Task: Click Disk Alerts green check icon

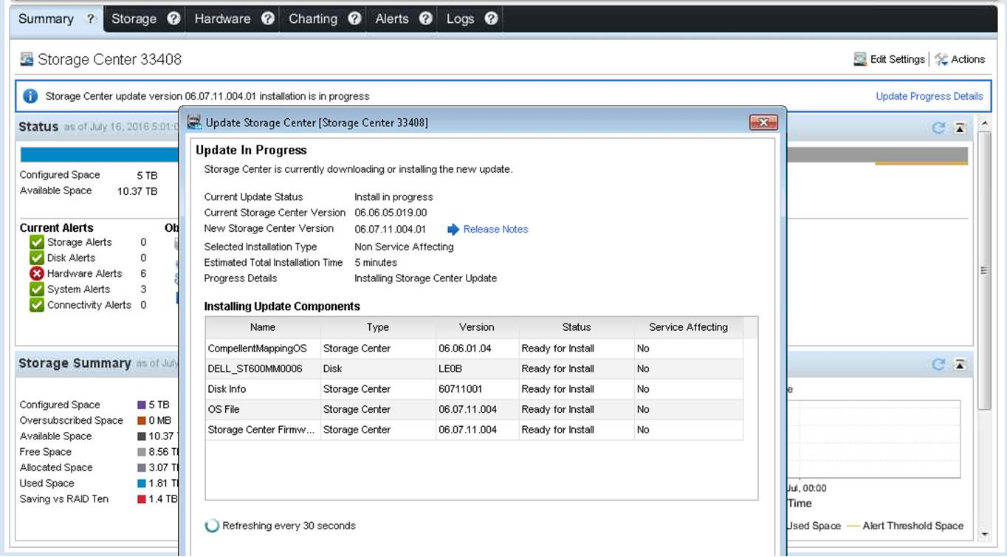Action: 37,258
